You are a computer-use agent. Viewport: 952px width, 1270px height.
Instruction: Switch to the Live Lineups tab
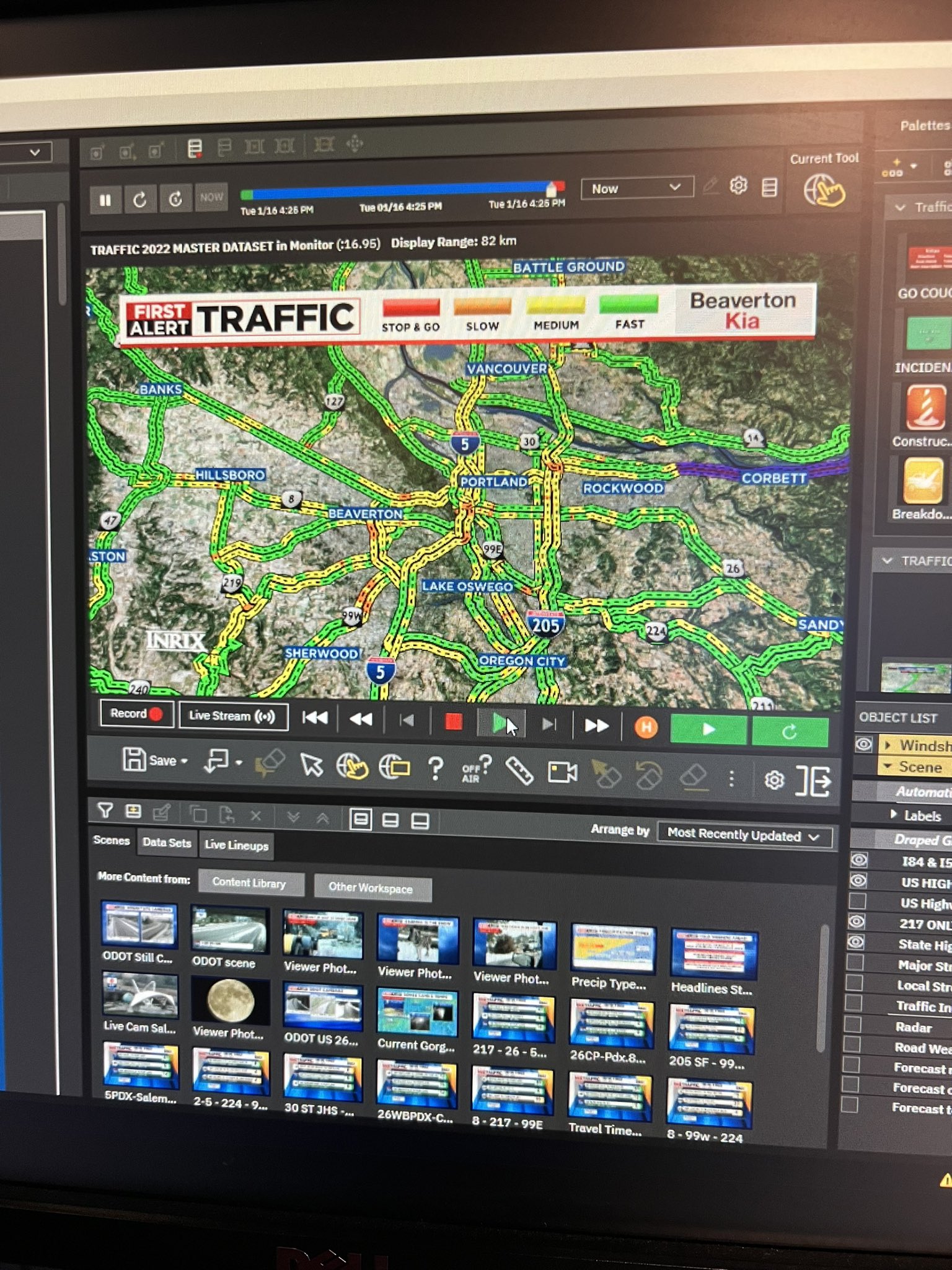click(x=237, y=845)
